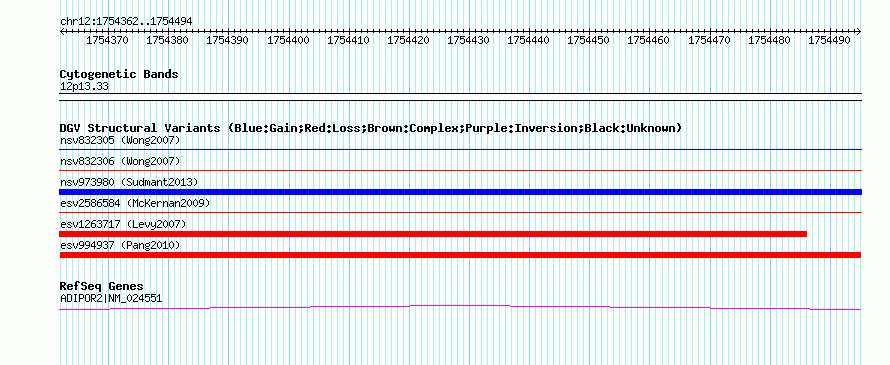The image size is (890, 365).
Task: Click the RefSeq Genes track title
Action: tap(102, 286)
